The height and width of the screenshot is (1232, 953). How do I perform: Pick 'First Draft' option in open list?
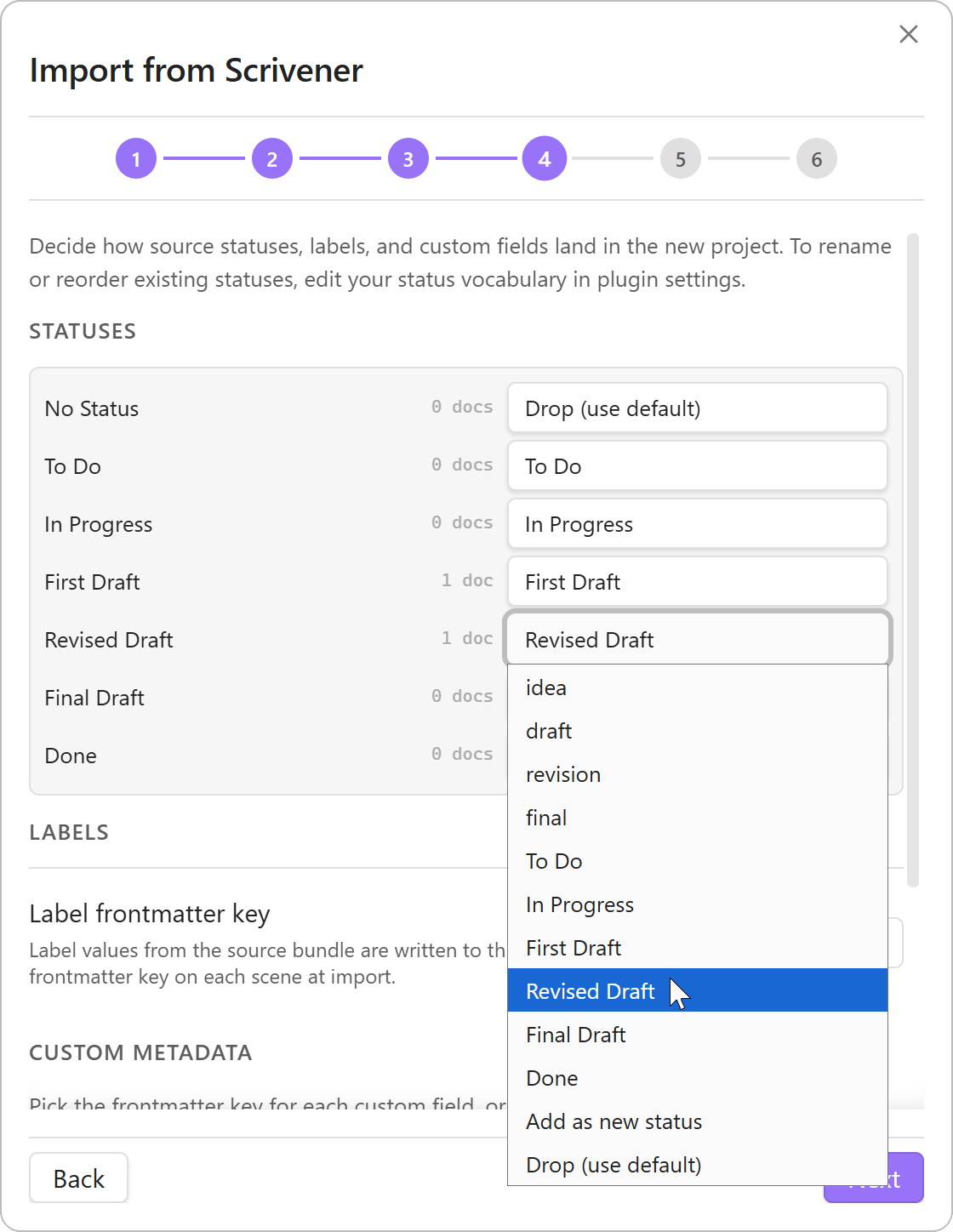click(x=698, y=948)
